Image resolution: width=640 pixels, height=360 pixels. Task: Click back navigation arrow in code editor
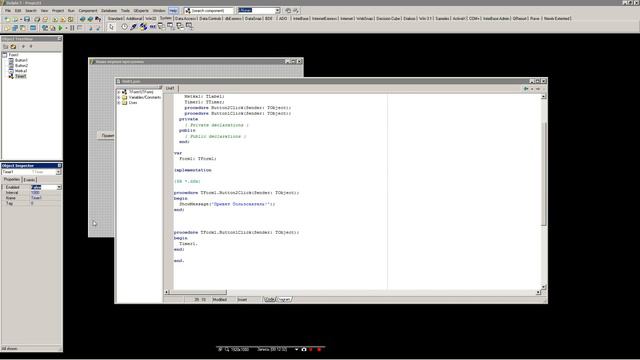[x=526, y=89]
